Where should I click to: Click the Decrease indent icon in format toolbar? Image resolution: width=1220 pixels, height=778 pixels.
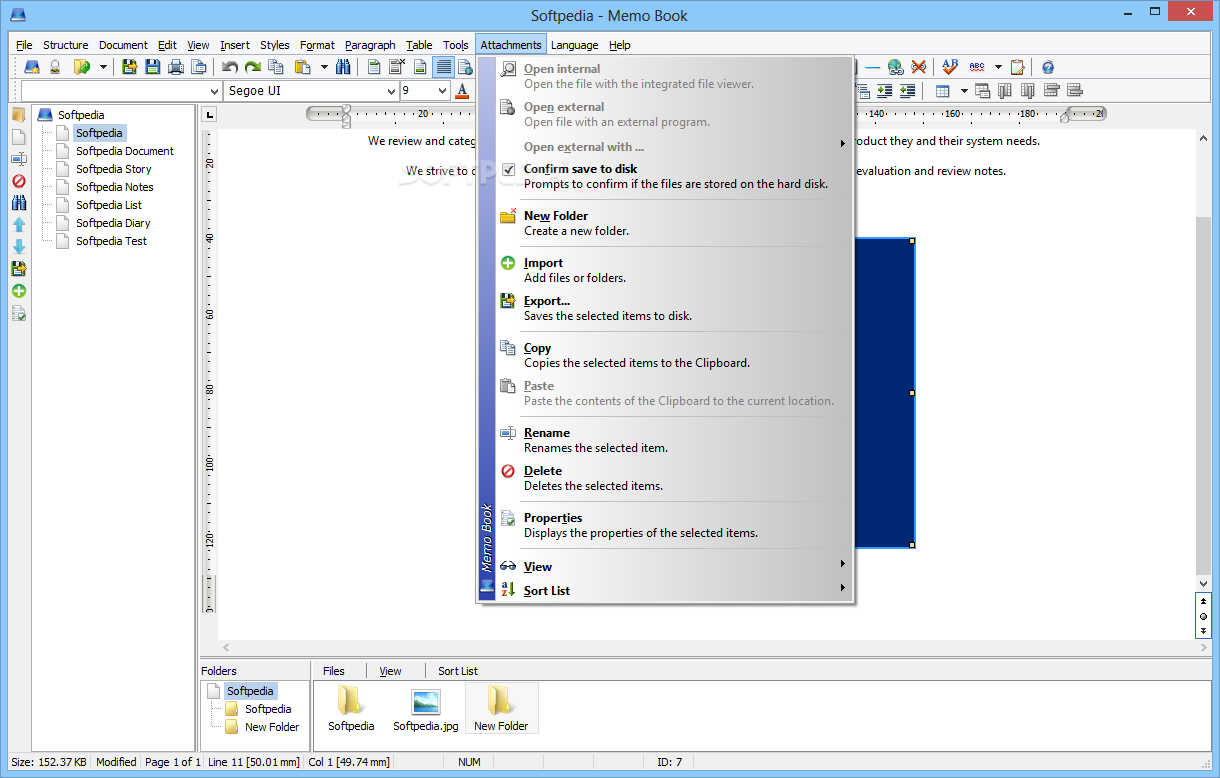(x=907, y=91)
